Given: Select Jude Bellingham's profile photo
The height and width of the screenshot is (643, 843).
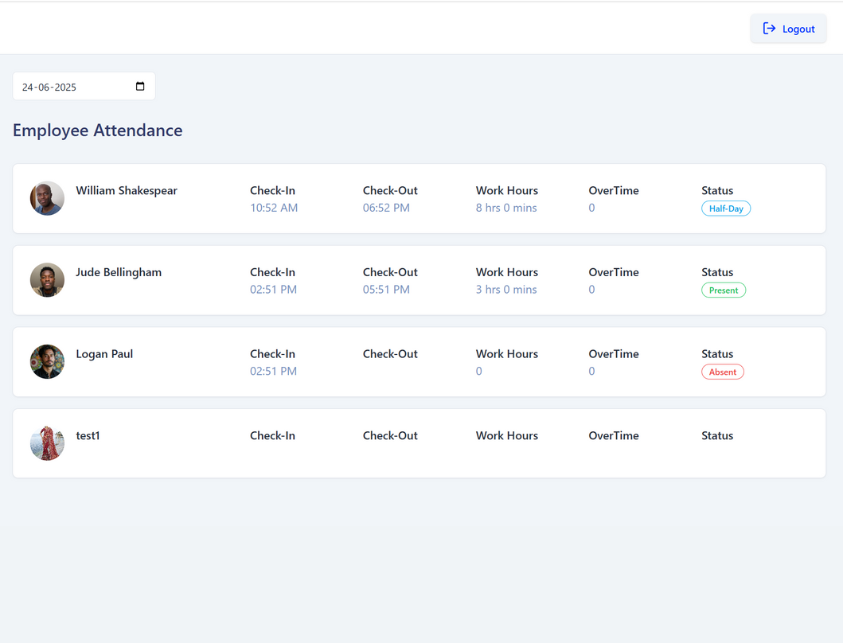Looking at the screenshot, I should (47, 280).
